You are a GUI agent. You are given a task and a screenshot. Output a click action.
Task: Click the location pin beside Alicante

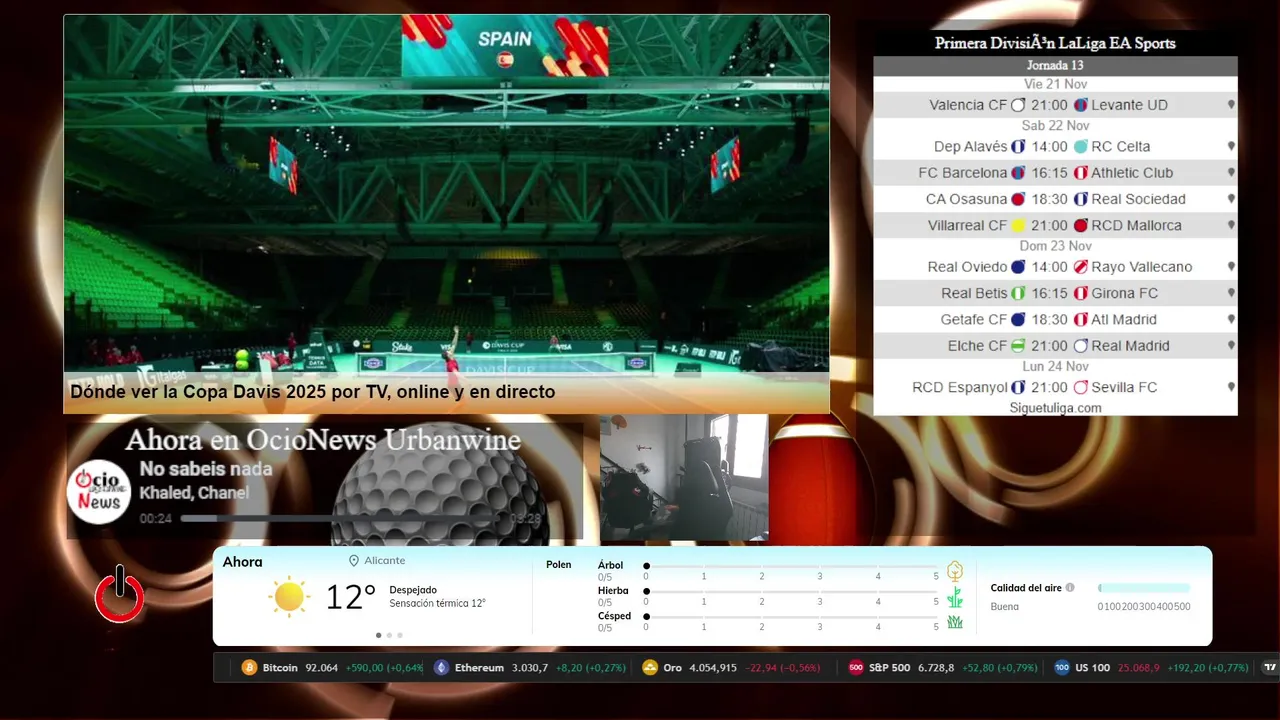pyautogui.click(x=354, y=561)
